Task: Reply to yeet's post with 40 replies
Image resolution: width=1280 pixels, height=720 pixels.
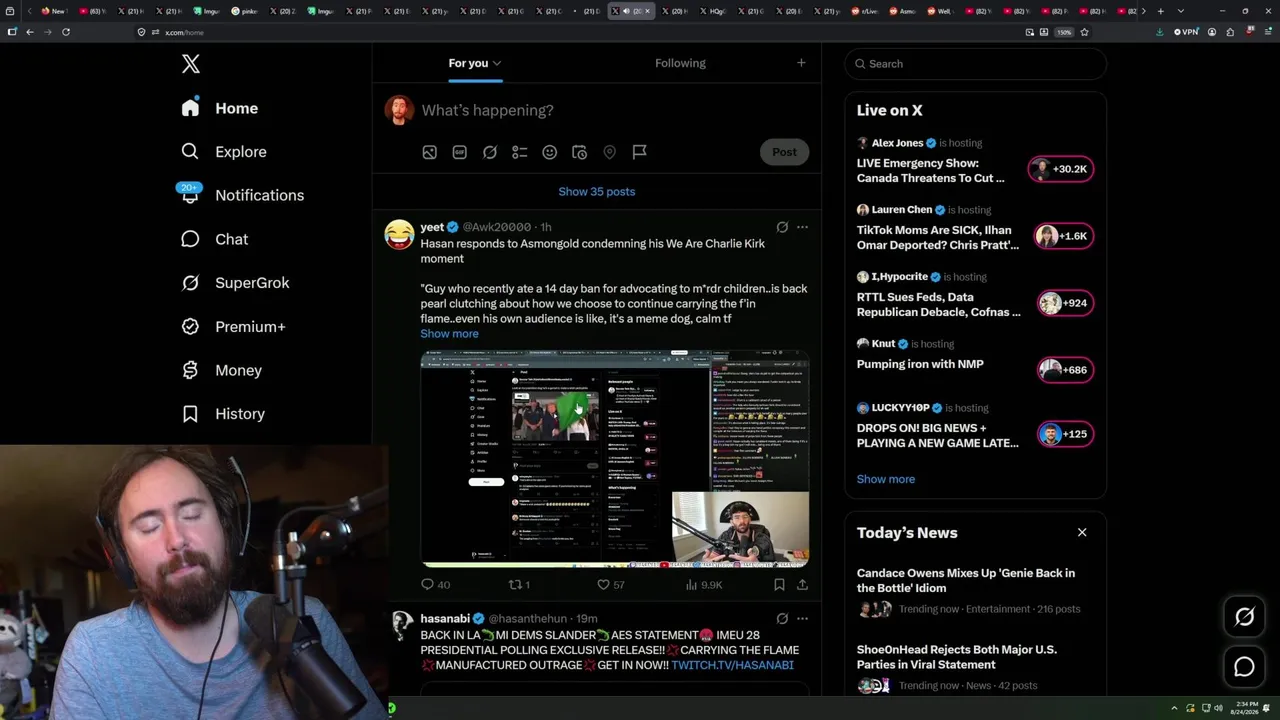Action: coord(435,585)
